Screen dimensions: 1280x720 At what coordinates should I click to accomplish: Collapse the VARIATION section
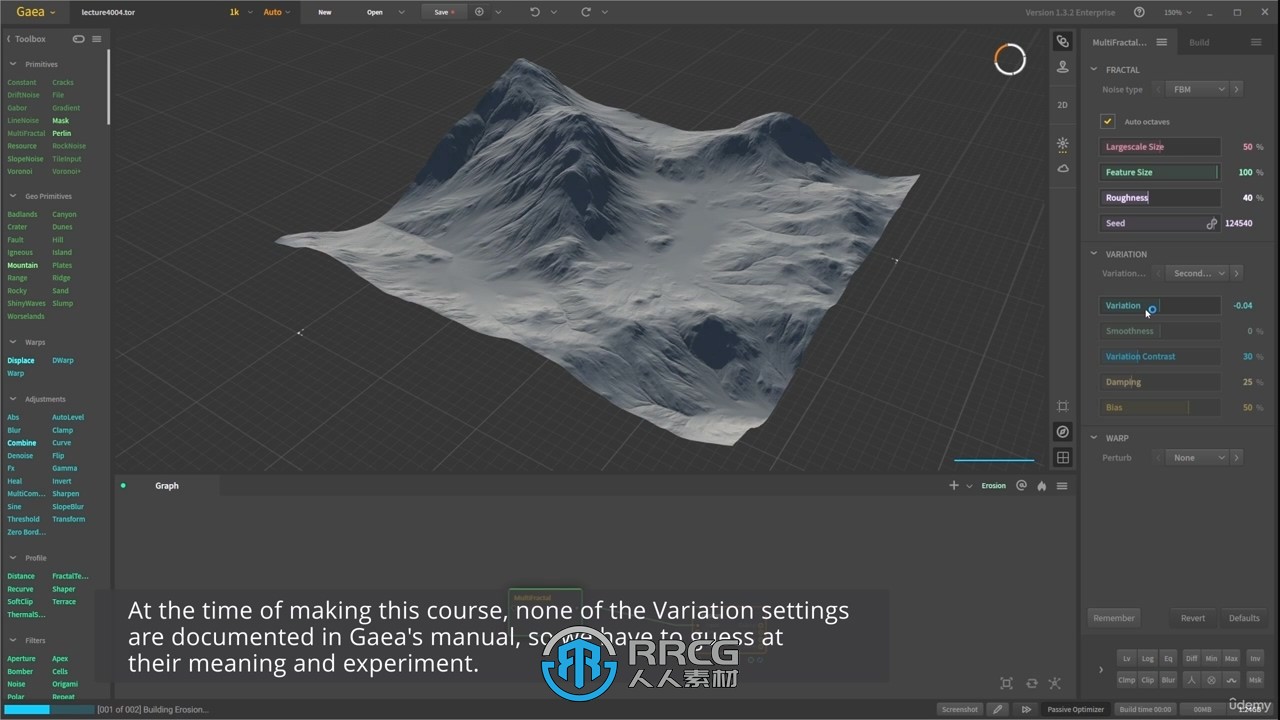click(1093, 254)
